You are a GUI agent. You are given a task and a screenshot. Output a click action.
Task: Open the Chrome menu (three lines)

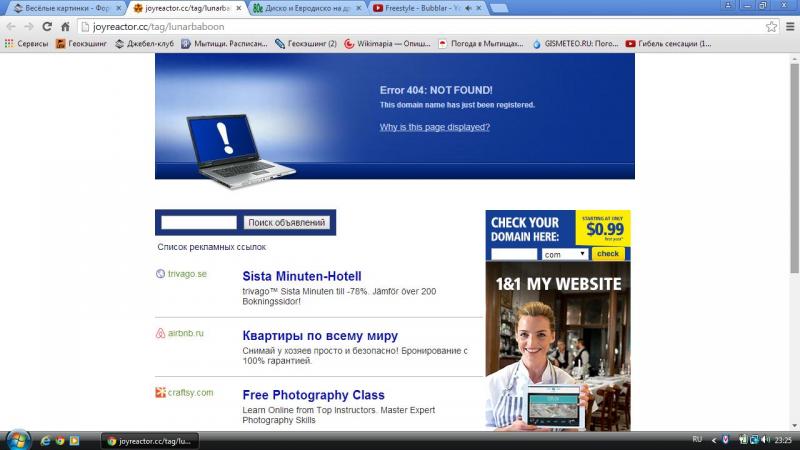tap(790, 27)
